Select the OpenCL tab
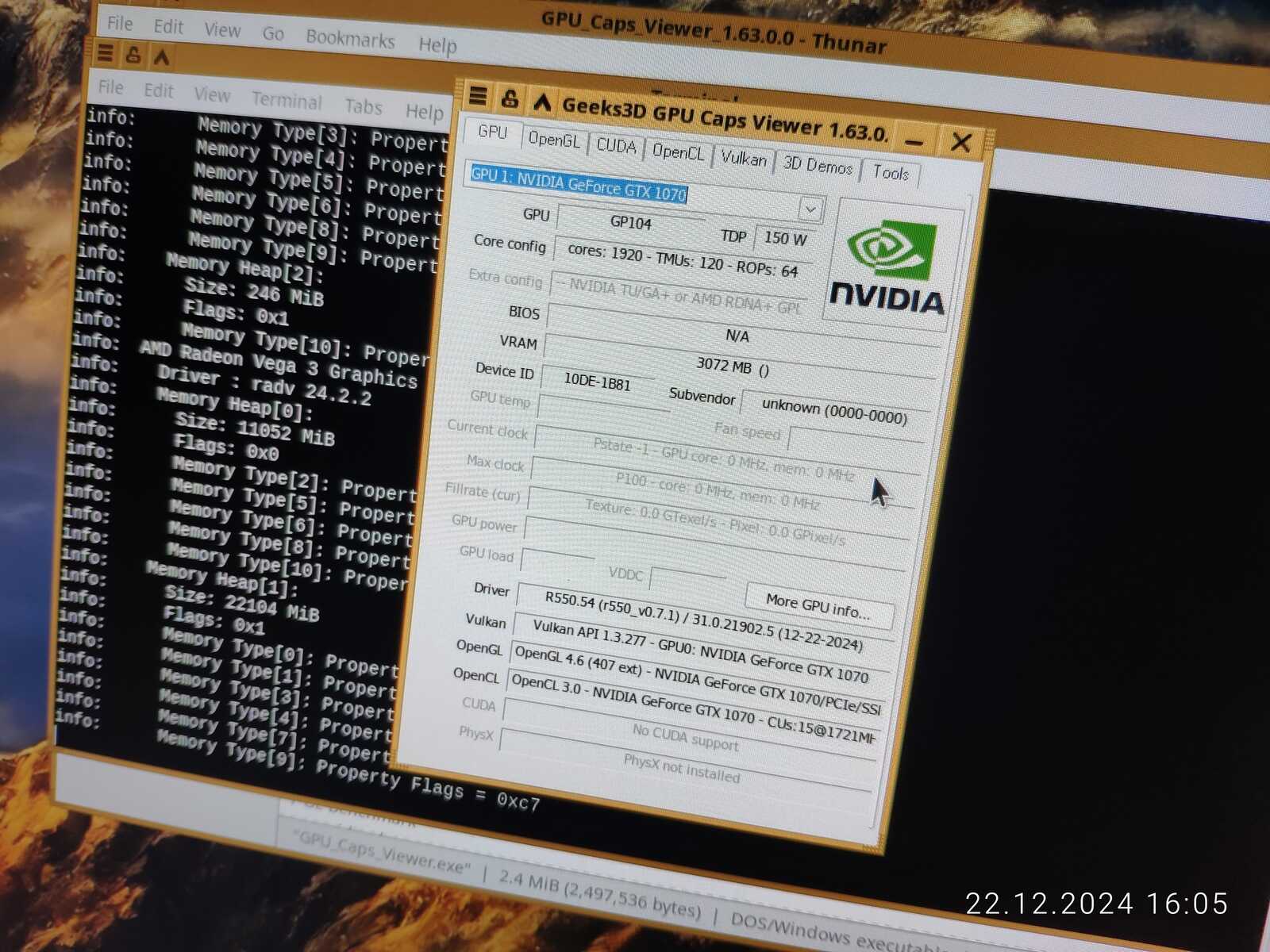Screen dimensions: 1270x952 tap(678, 152)
